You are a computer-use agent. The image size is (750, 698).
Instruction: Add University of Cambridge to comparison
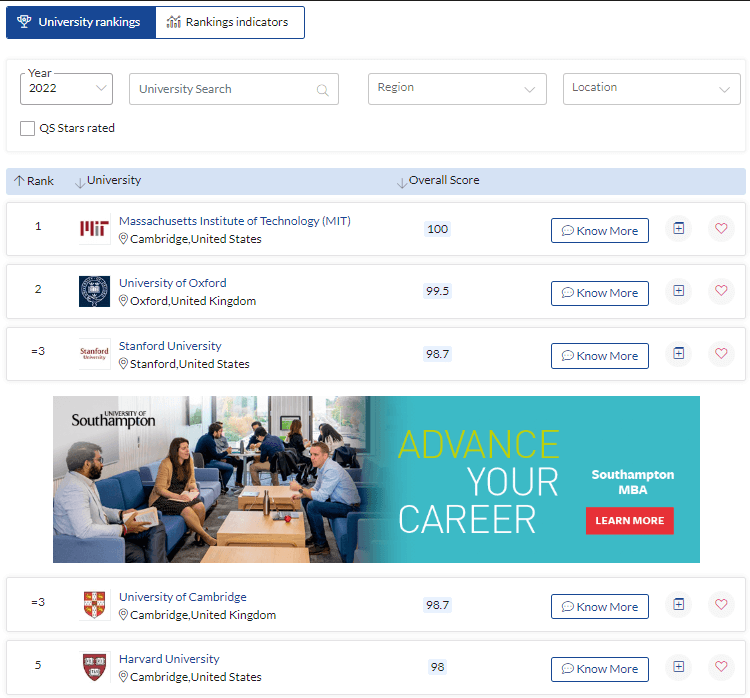point(679,604)
